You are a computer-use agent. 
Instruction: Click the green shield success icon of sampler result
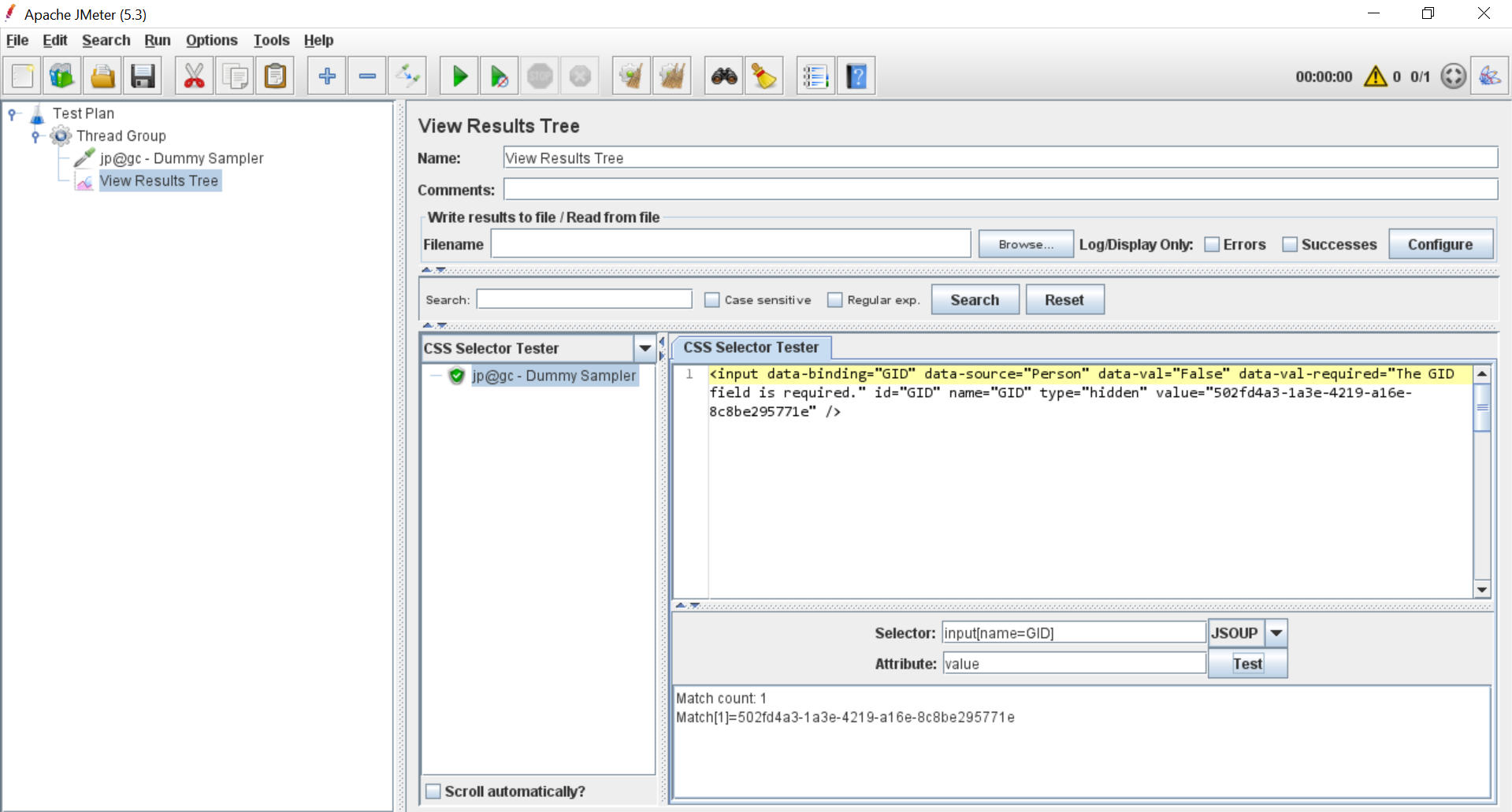click(x=457, y=376)
